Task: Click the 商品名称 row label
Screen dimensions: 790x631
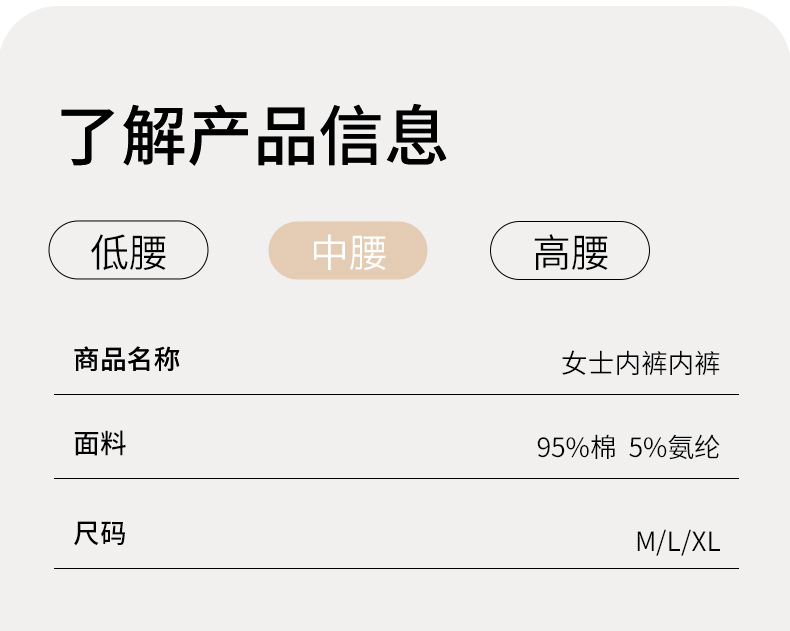Action: tap(127, 360)
